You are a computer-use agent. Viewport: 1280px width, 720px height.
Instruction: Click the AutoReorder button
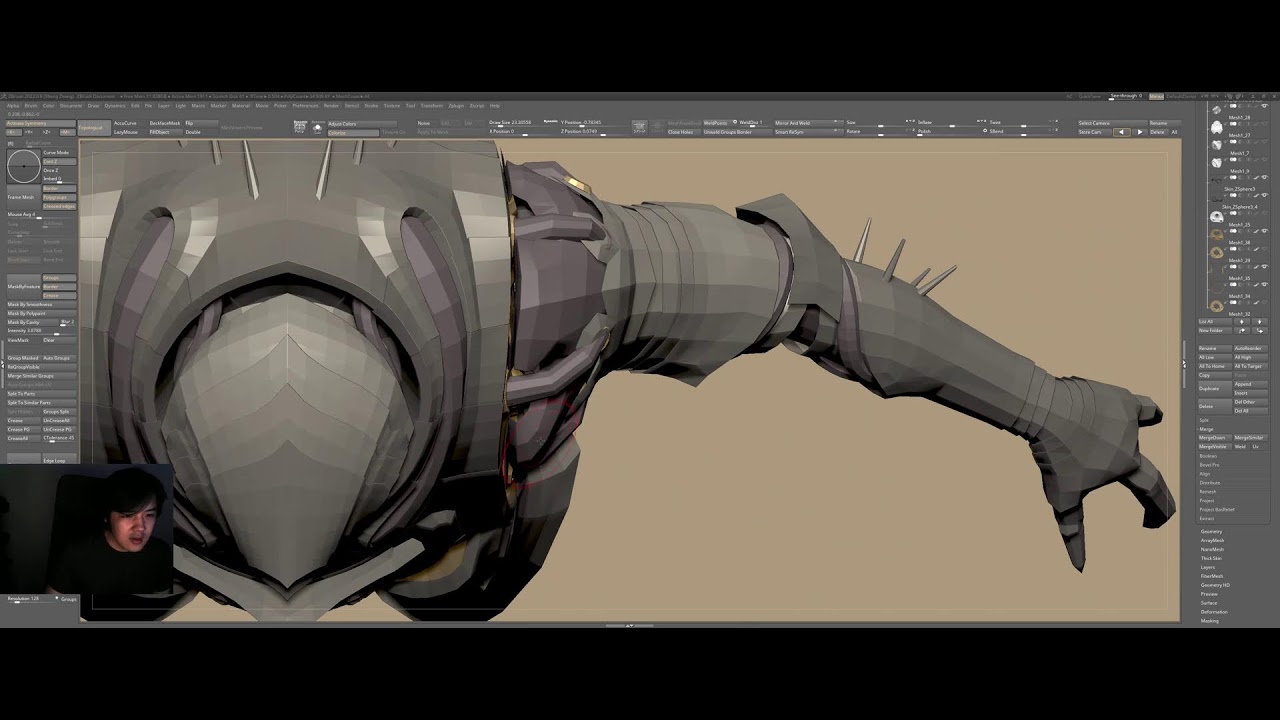point(1251,348)
